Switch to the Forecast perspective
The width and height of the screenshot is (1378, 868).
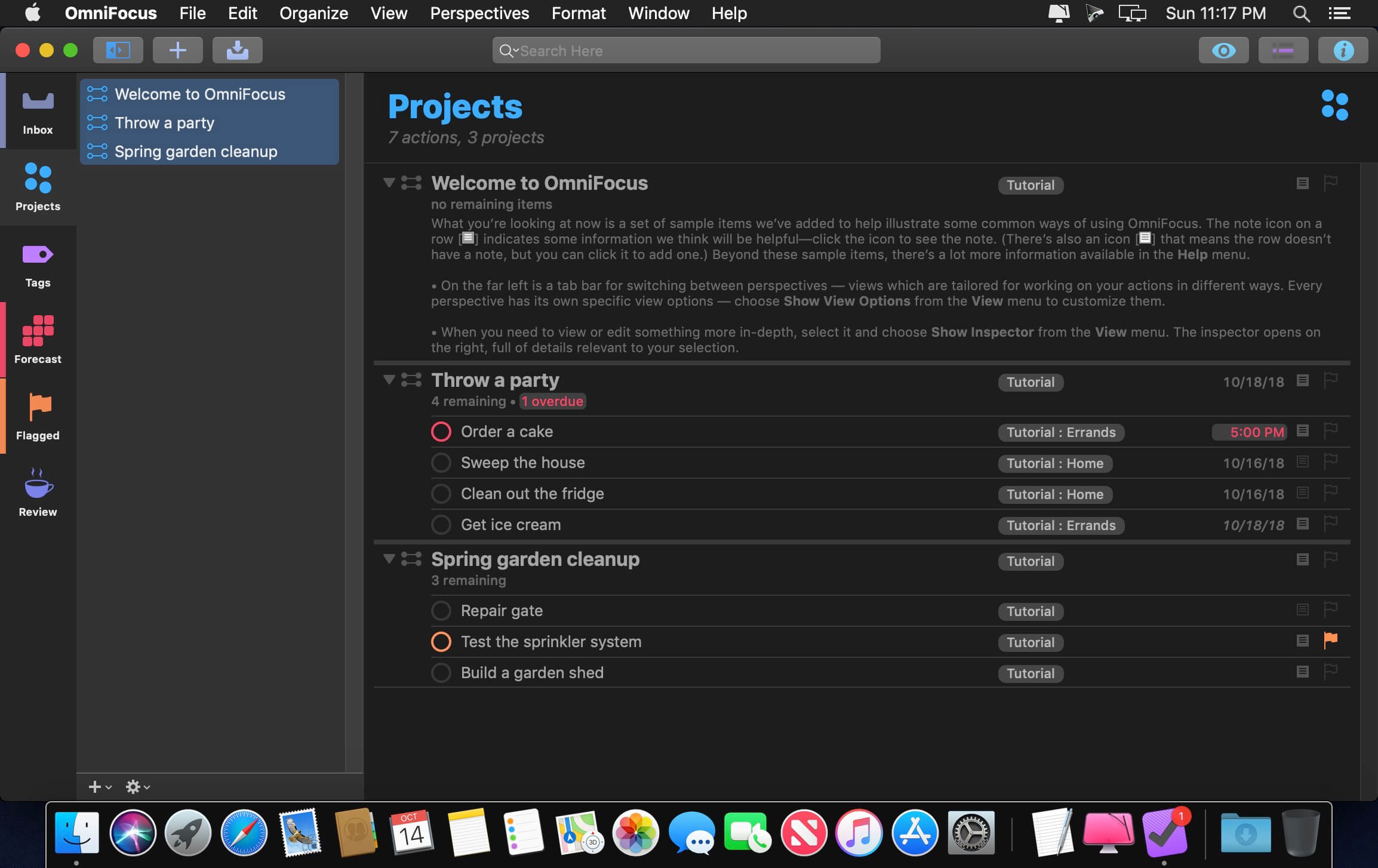tap(37, 340)
